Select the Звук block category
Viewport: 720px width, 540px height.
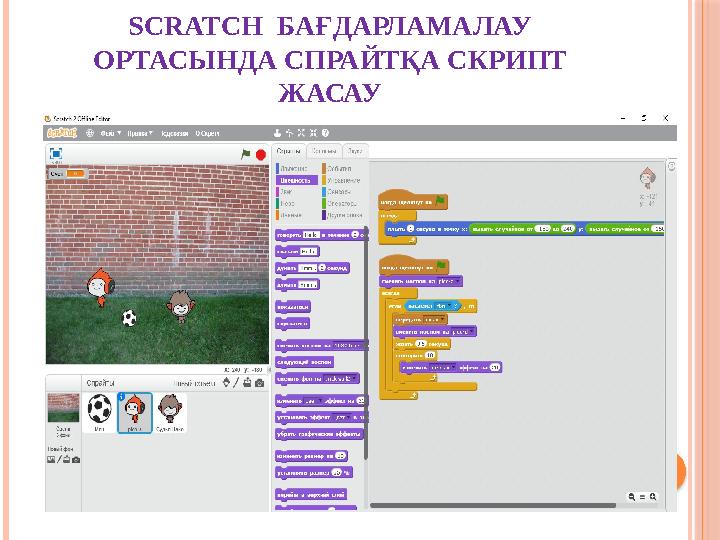point(285,192)
